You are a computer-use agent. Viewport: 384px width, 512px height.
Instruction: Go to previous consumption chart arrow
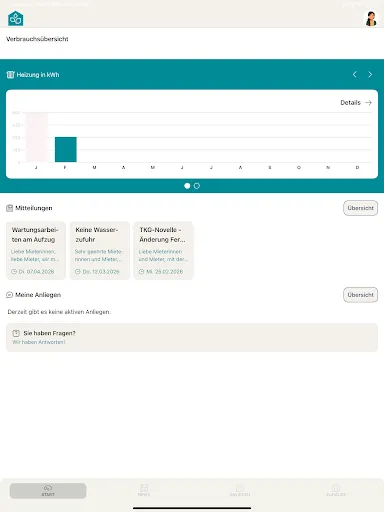coord(355,74)
